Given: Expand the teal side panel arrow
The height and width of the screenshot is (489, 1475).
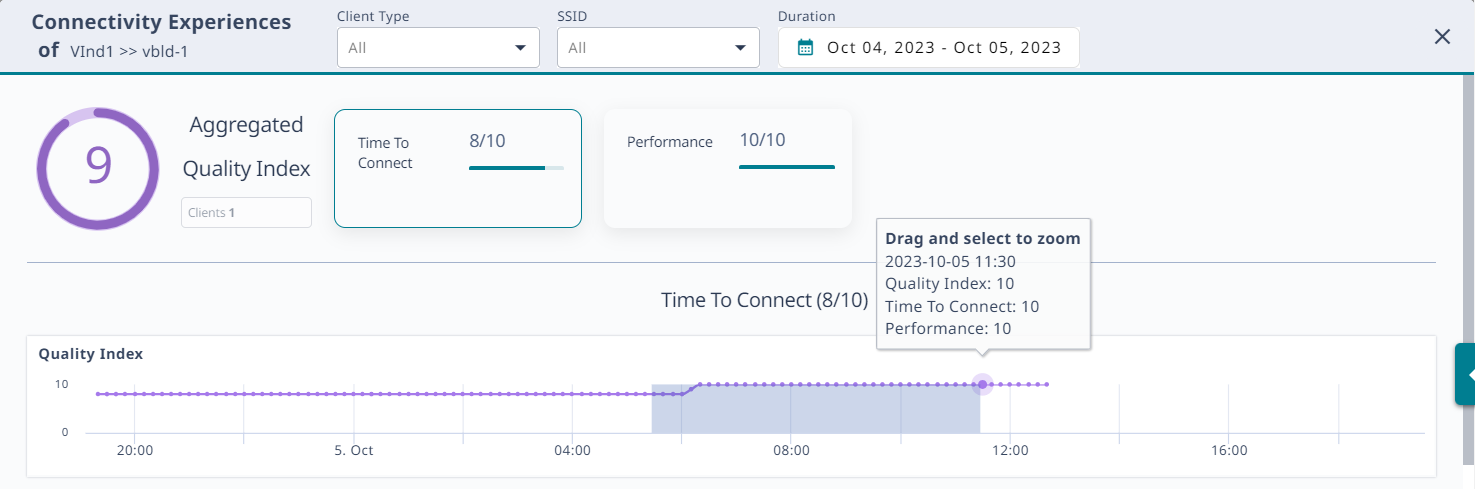Looking at the screenshot, I should [1467, 374].
